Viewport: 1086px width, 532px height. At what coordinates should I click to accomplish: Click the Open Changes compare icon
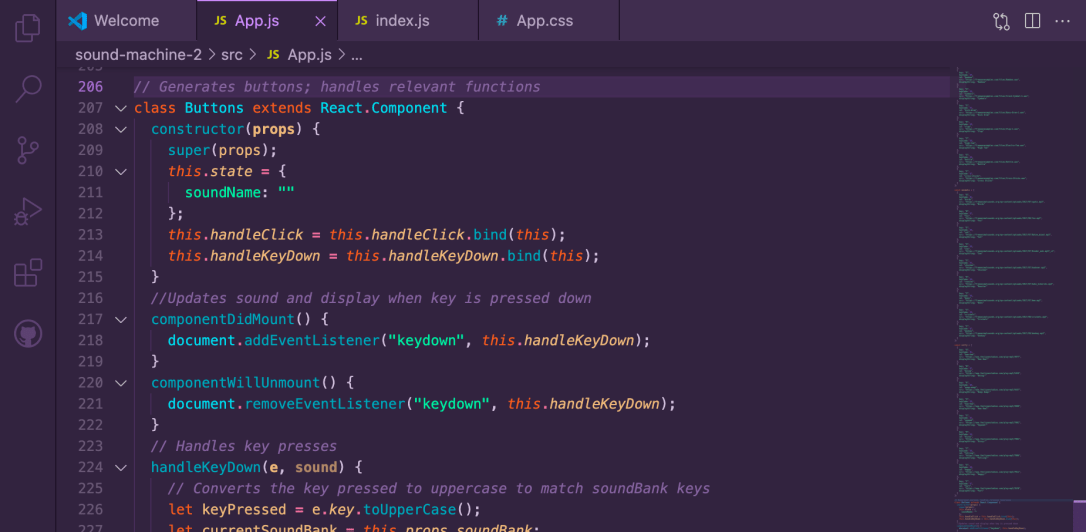point(1001,21)
